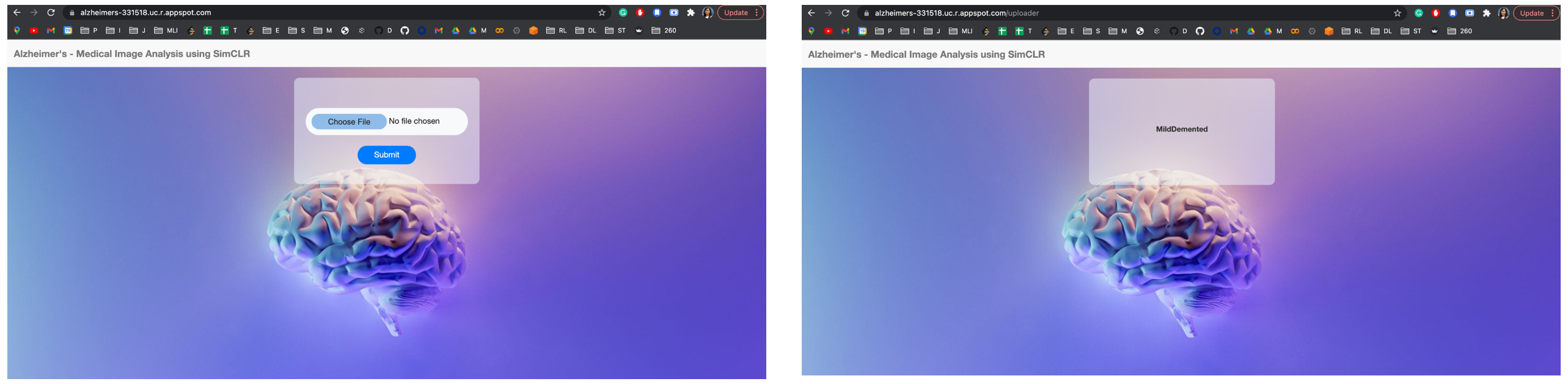Reload the uploader page in the right window
The width and height of the screenshot is (1568, 384).
[x=846, y=13]
